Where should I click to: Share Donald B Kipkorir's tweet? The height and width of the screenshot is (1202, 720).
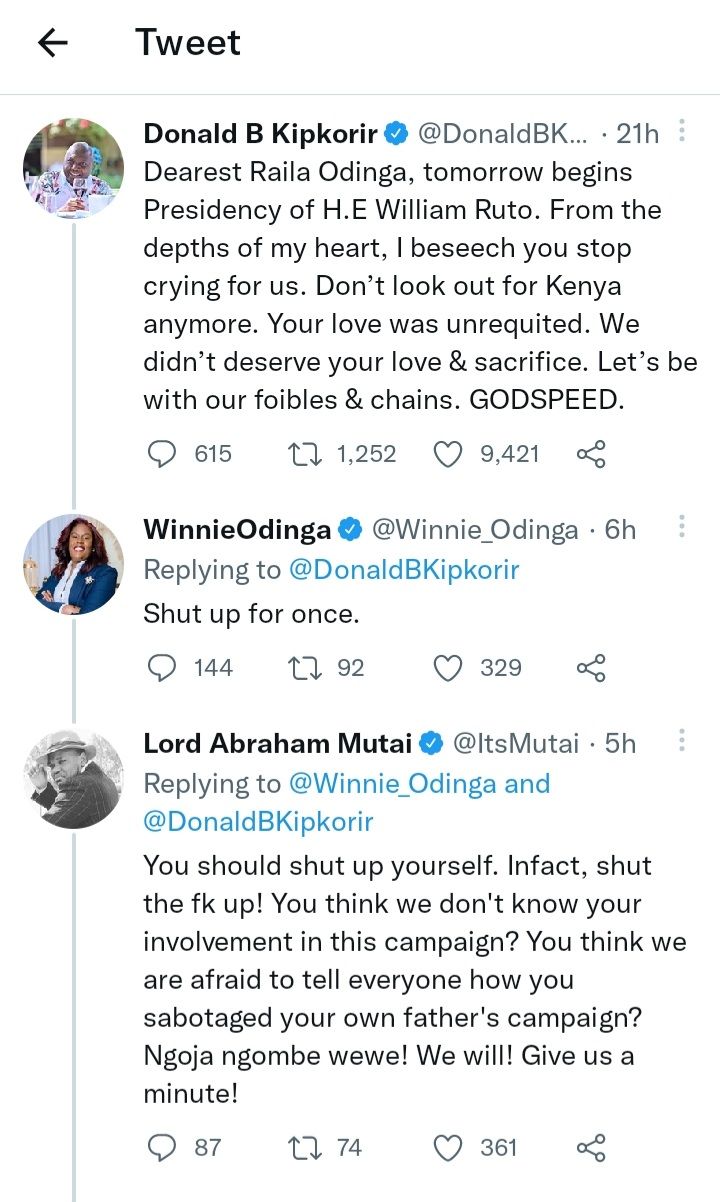591,454
